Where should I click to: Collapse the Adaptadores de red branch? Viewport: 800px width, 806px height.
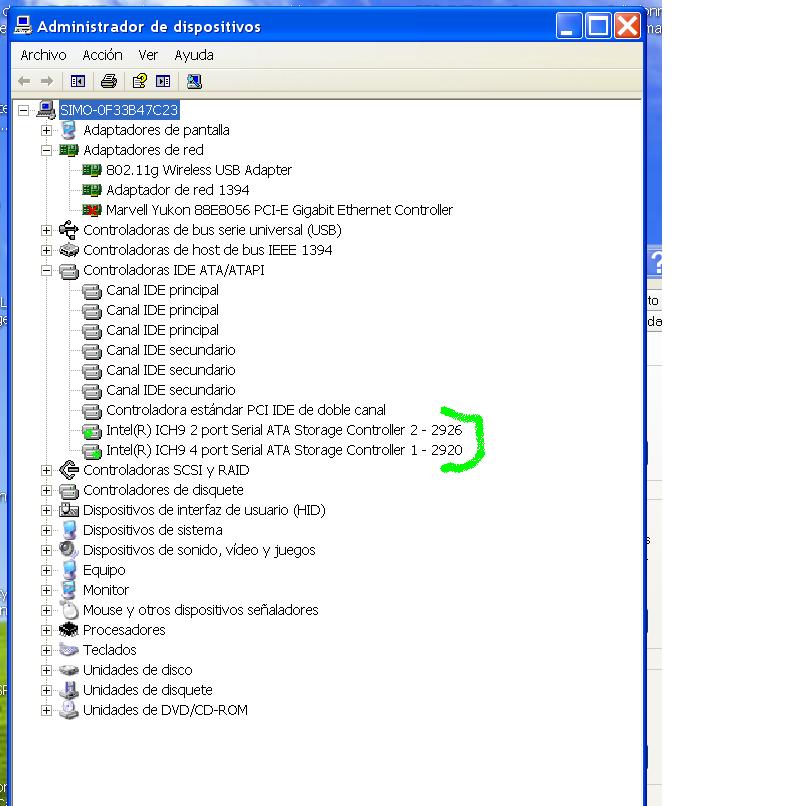(x=46, y=150)
